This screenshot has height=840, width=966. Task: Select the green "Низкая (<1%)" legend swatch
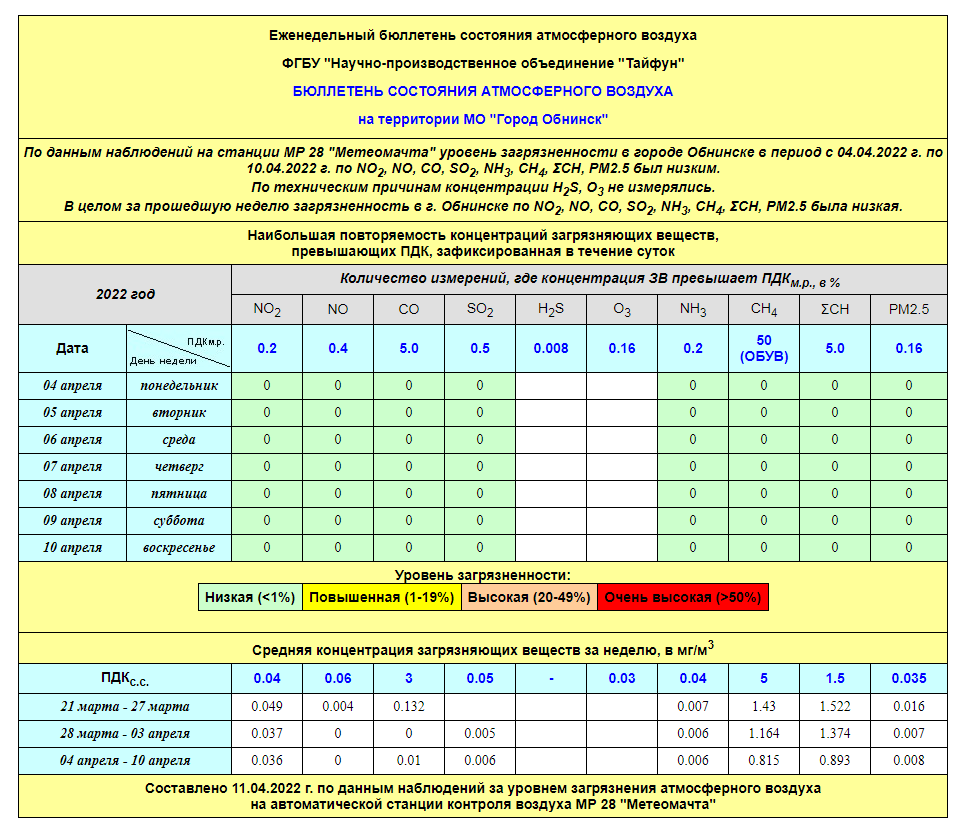250,598
